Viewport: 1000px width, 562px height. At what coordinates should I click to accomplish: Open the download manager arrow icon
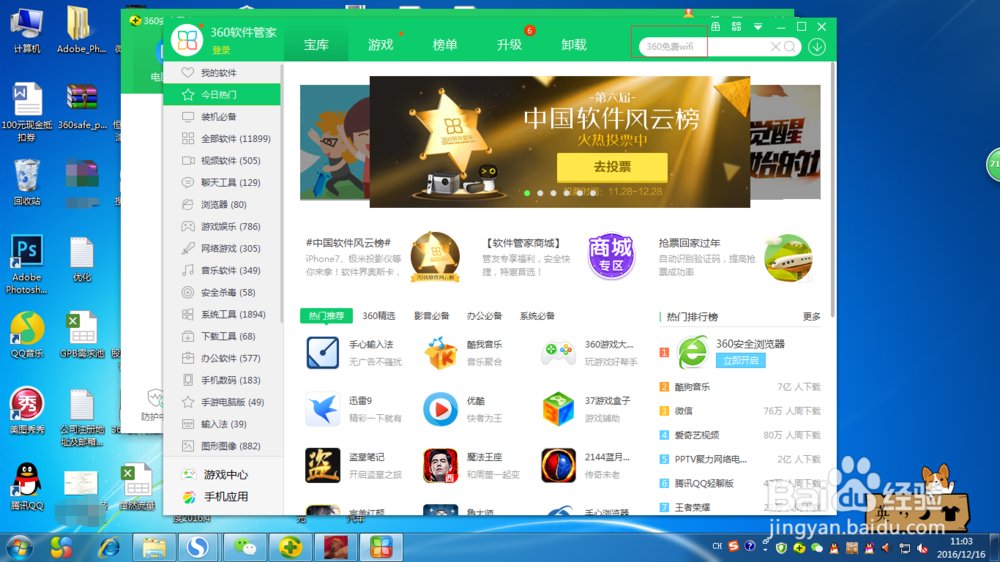817,47
